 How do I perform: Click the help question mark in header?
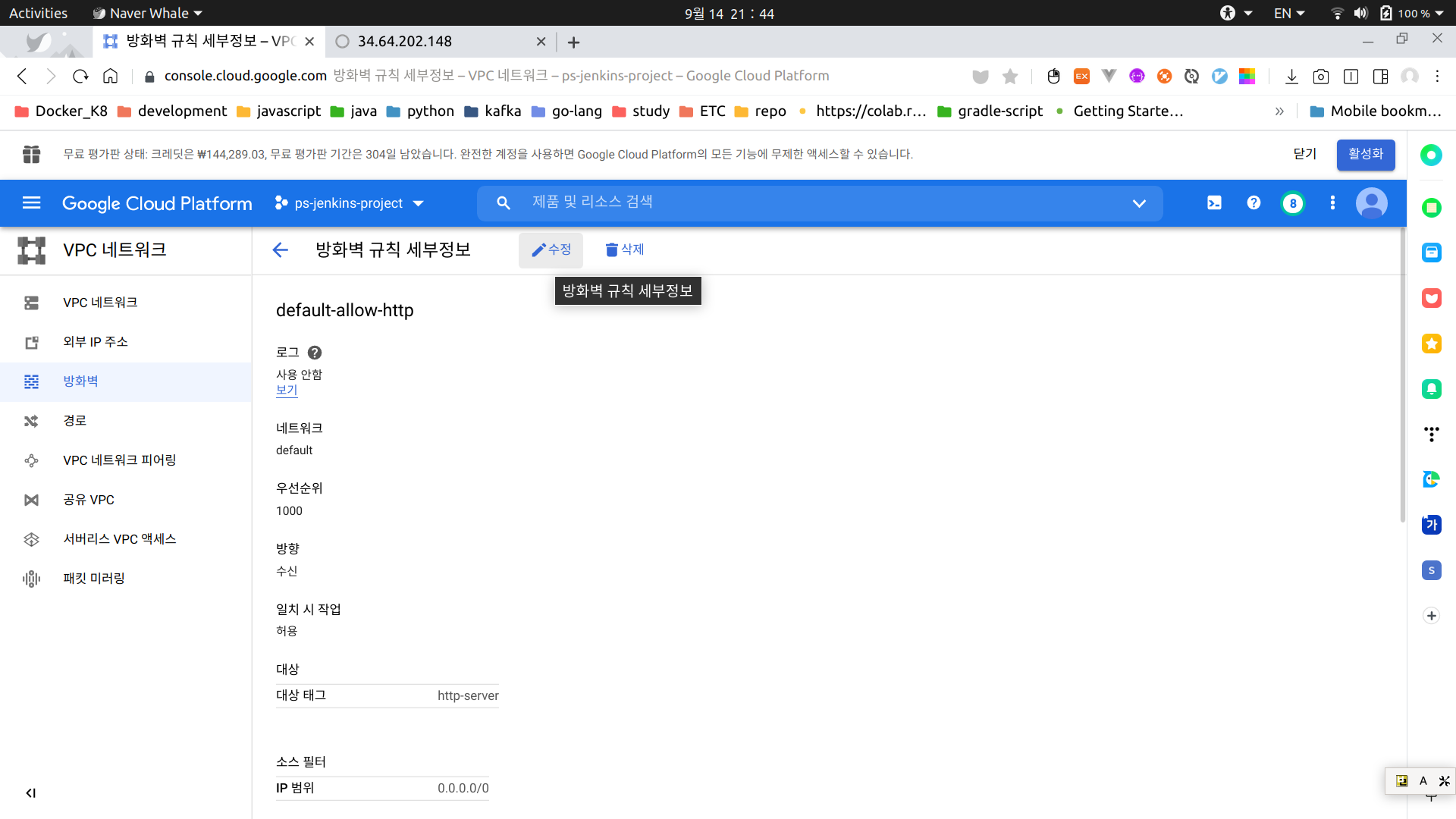(1254, 202)
